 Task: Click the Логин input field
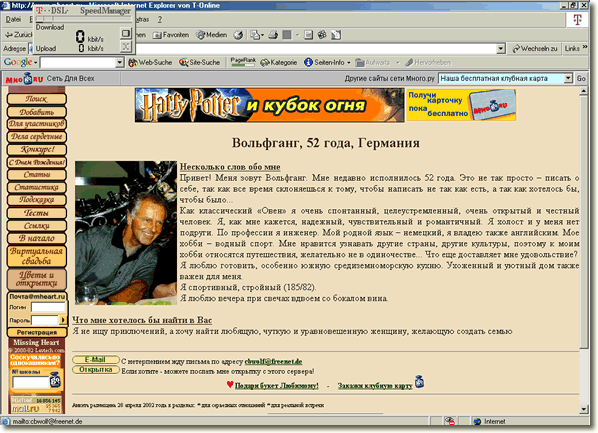click(x=48, y=307)
